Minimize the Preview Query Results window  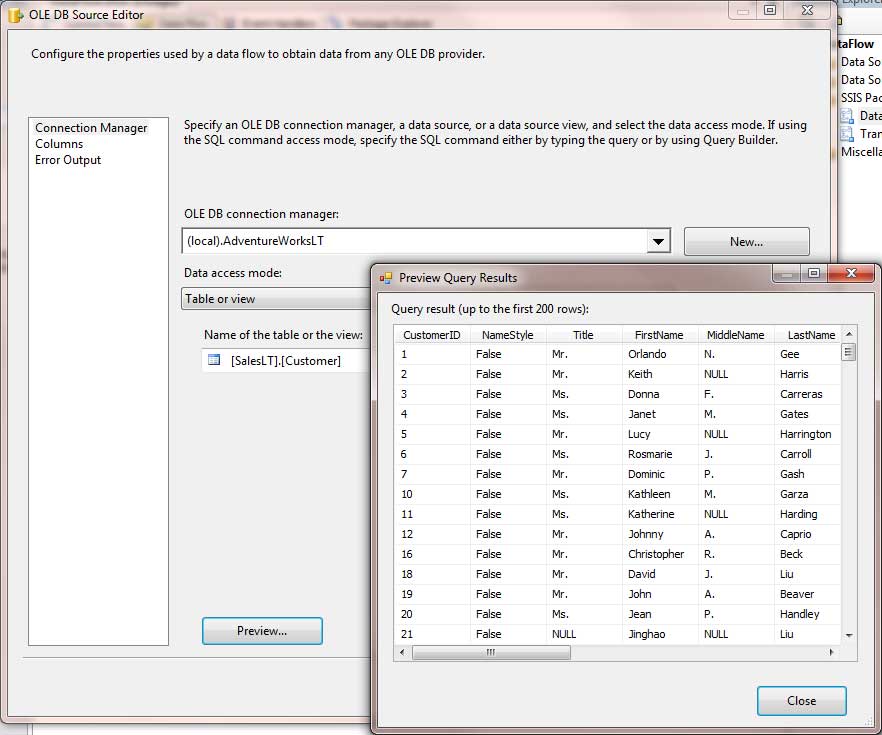tap(786, 273)
